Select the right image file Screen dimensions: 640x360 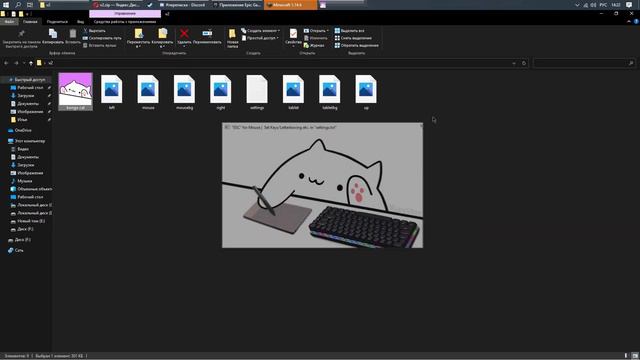pyautogui.click(x=220, y=92)
